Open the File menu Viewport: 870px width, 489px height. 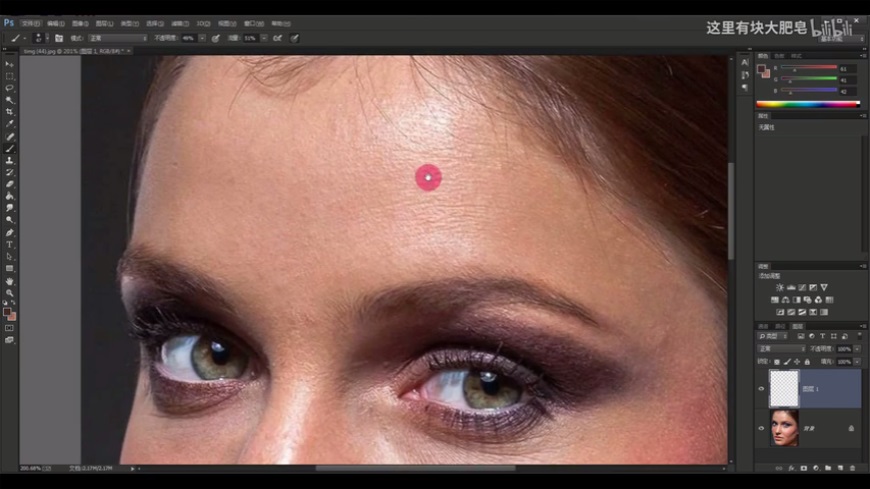(x=30, y=22)
